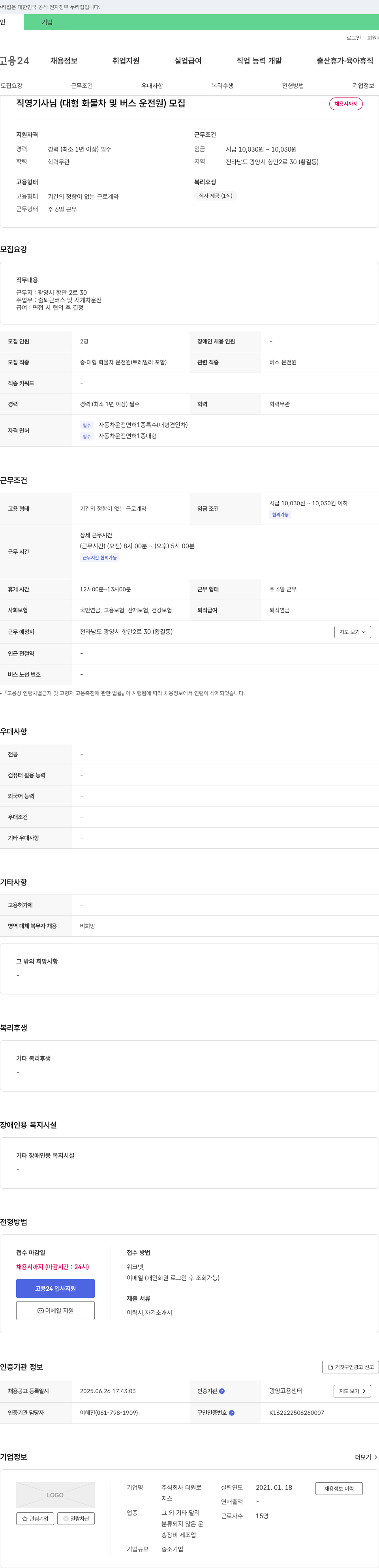Open the 직업 능력 개발 menu
379x1568 pixels.
coord(259,61)
